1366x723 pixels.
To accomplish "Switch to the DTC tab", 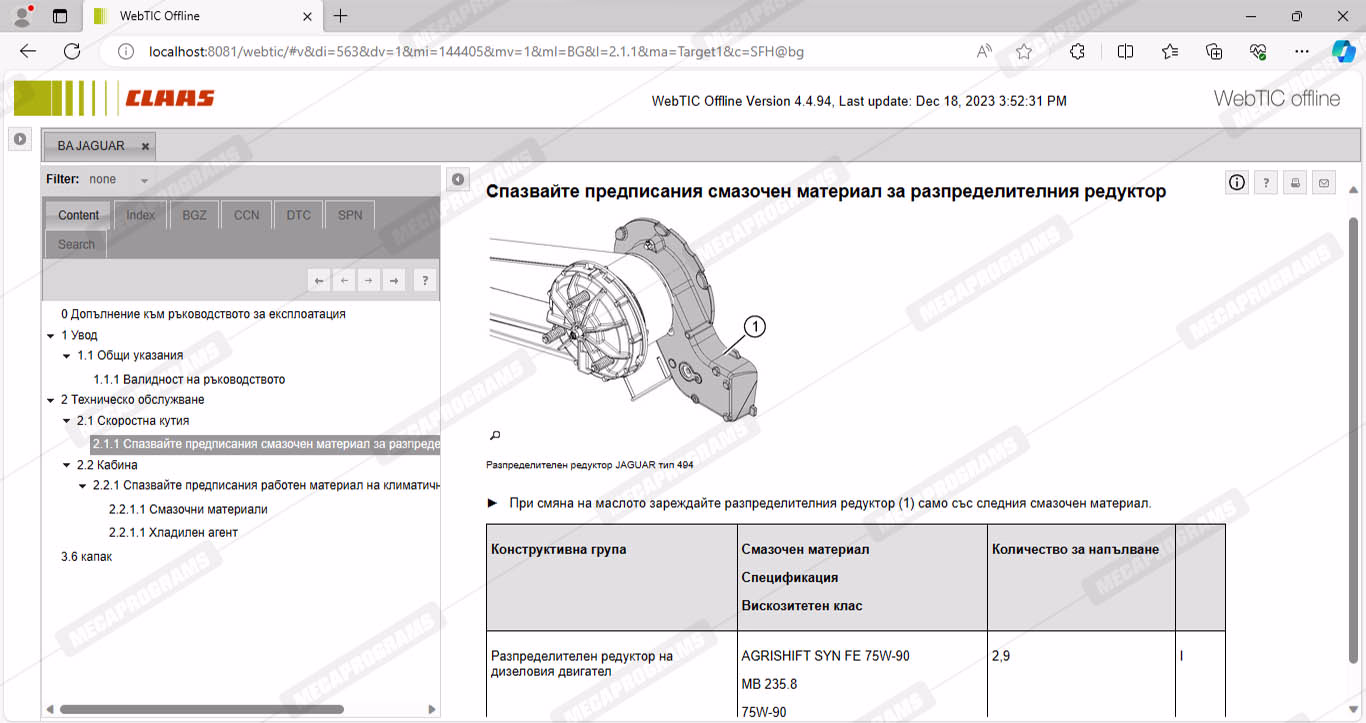I will (298, 215).
